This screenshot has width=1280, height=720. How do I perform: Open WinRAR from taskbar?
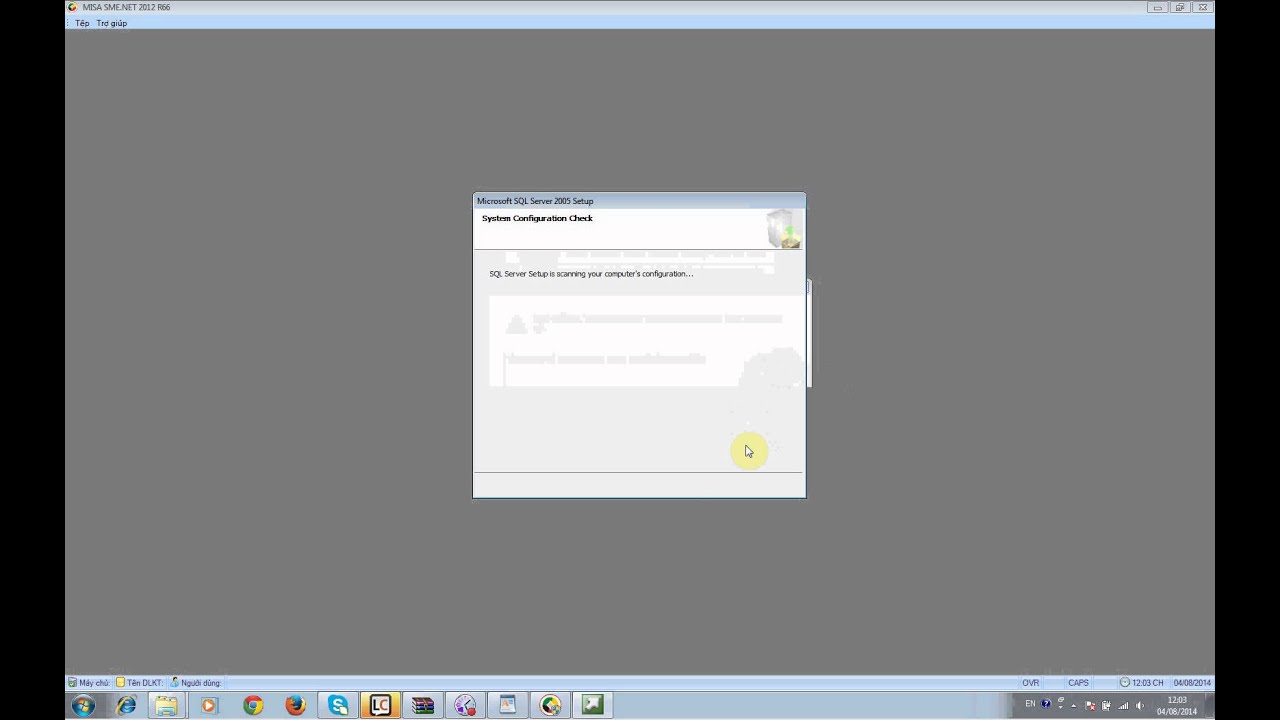(x=423, y=705)
